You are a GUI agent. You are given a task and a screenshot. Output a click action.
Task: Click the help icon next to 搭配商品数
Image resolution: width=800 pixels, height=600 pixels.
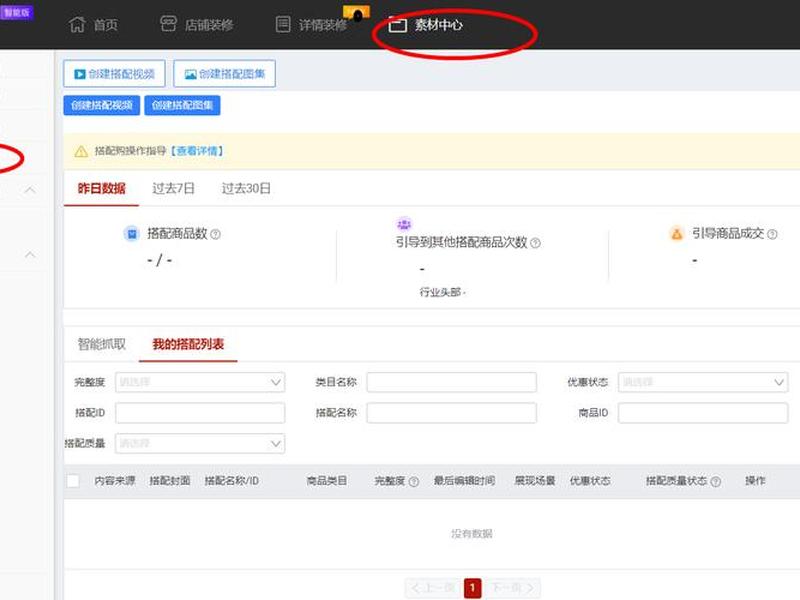point(215,234)
